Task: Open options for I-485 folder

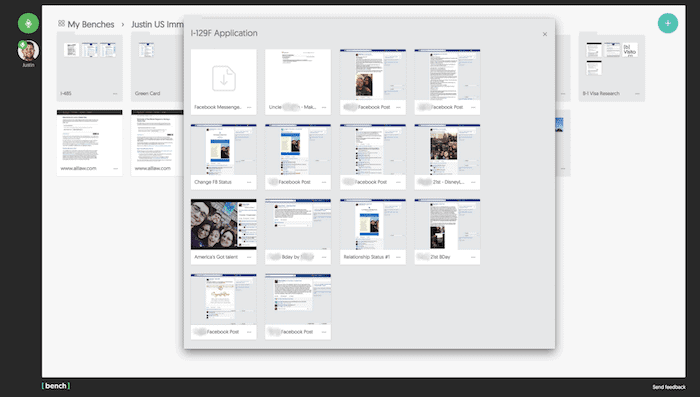Action: 115,94
